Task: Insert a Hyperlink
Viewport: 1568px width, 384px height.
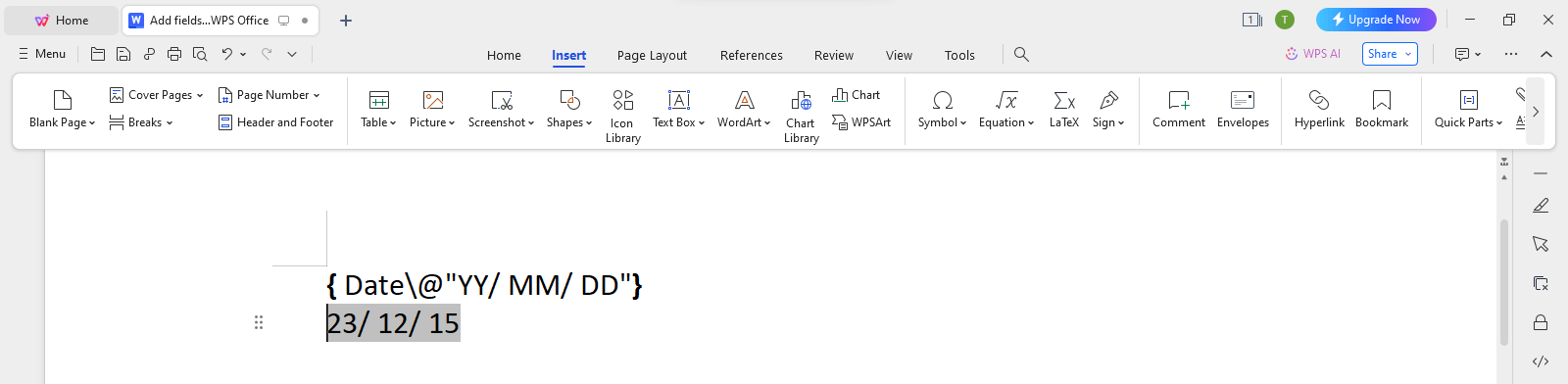Action: pos(1319,109)
